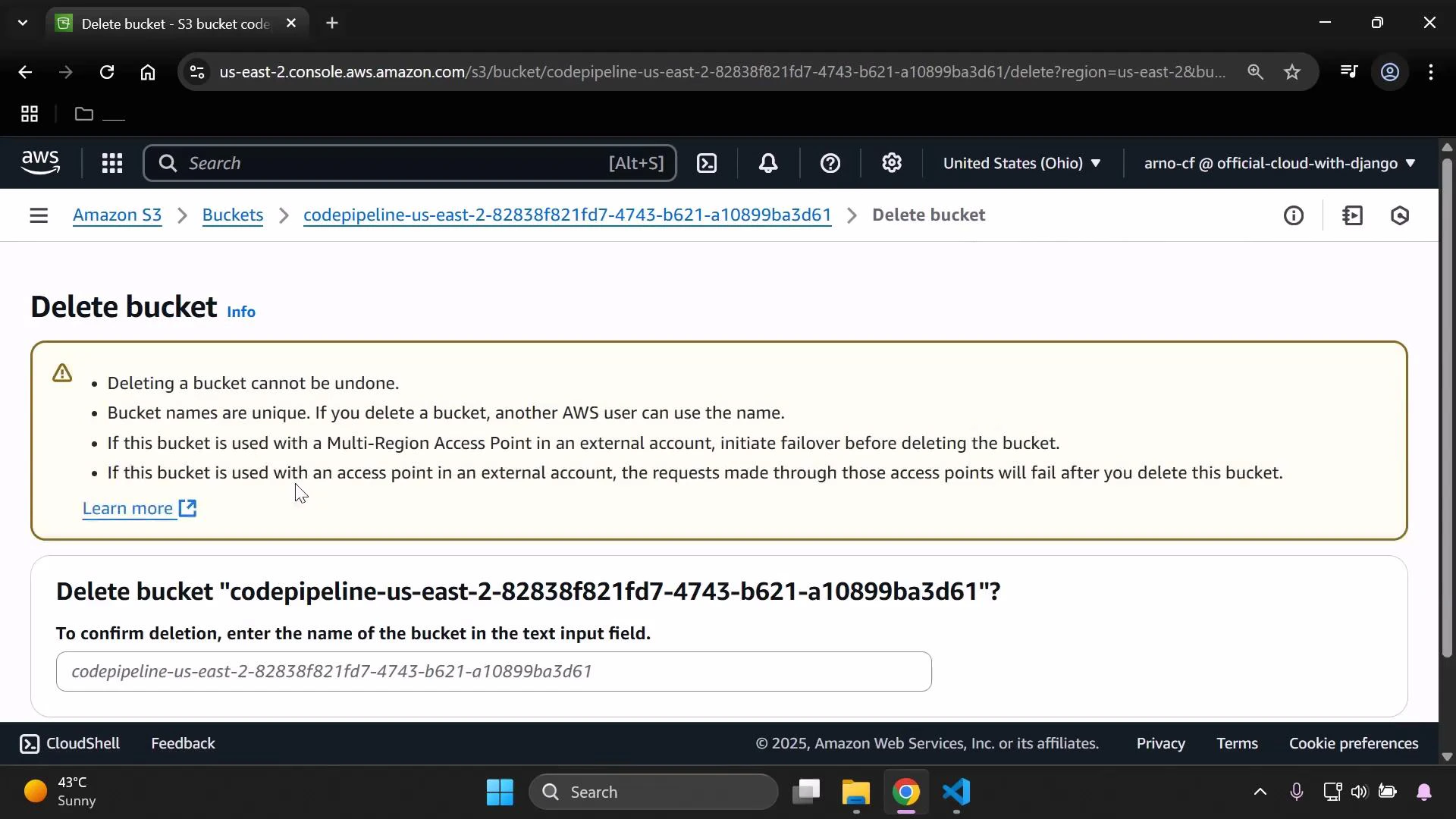Open the notifications bell

click(768, 163)
